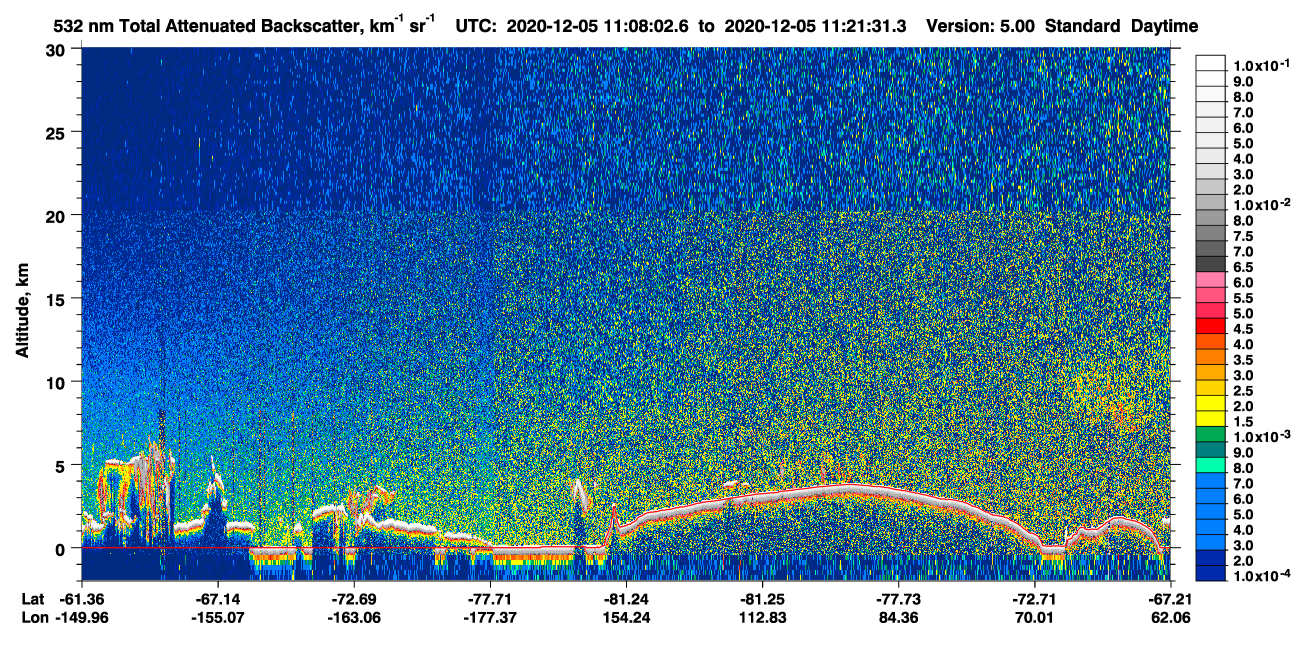
Task: Pick the mint green swatch in color scale
Action: [x=1210, y=466]
